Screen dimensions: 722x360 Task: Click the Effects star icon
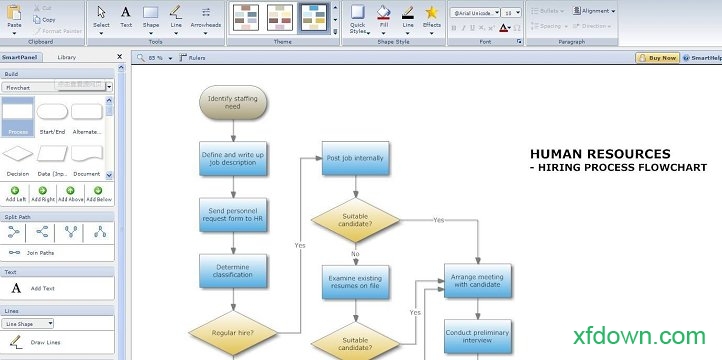point(431,13)
